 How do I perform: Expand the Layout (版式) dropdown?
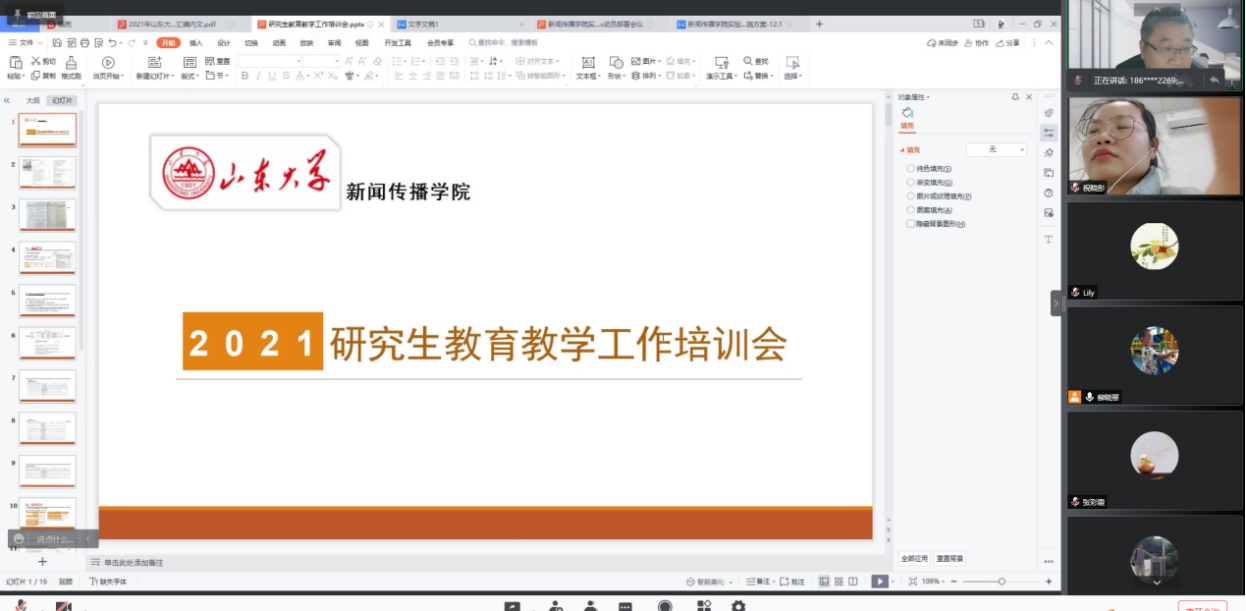coord(190,76)
